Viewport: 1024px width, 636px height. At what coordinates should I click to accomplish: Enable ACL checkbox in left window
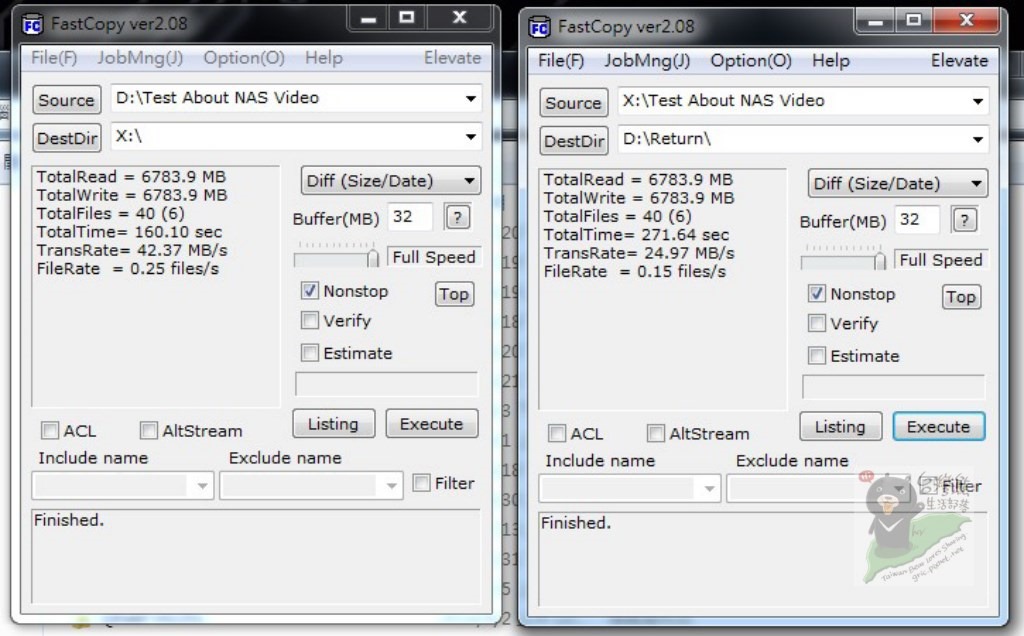(x=50, y=430)
